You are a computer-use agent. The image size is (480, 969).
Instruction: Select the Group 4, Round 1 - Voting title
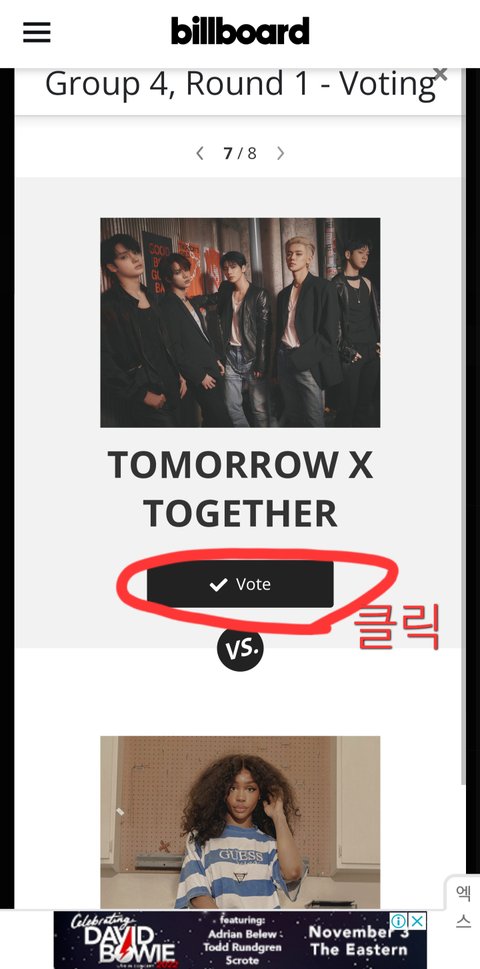pos(240,84)
